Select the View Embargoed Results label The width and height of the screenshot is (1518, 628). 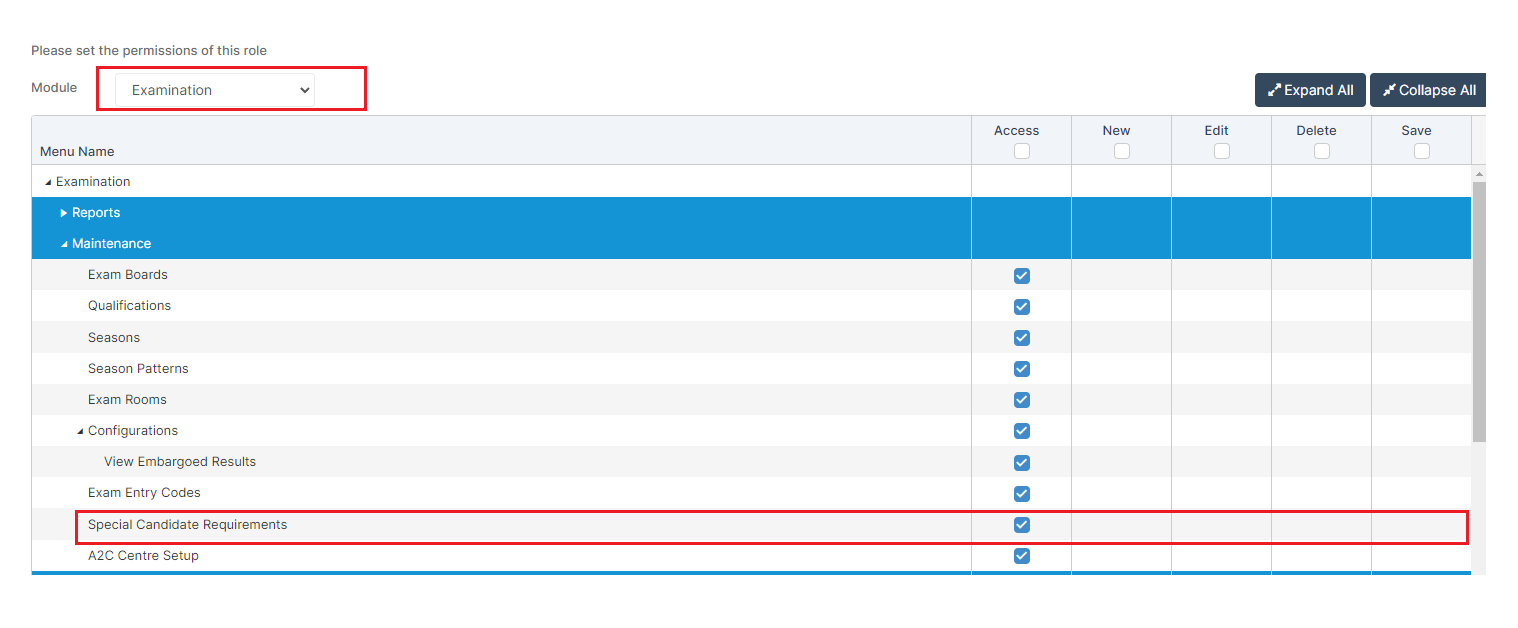tap(180, 462)
